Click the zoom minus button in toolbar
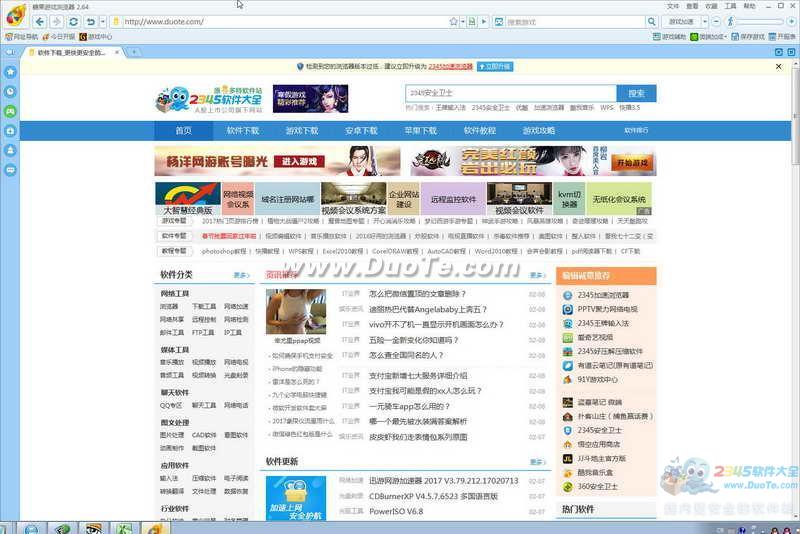The height and width of the screenshot is (534, 800). click(x=716, y=21)
